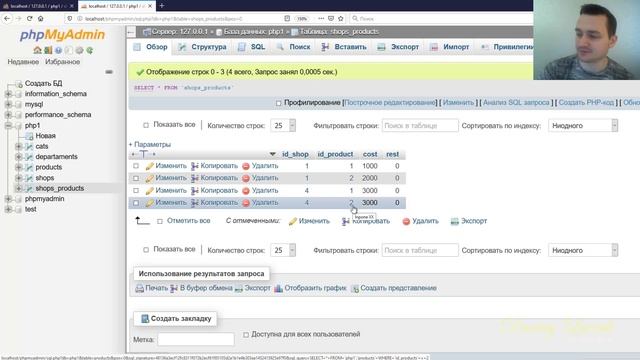Expand the information_schema database node

8,94
